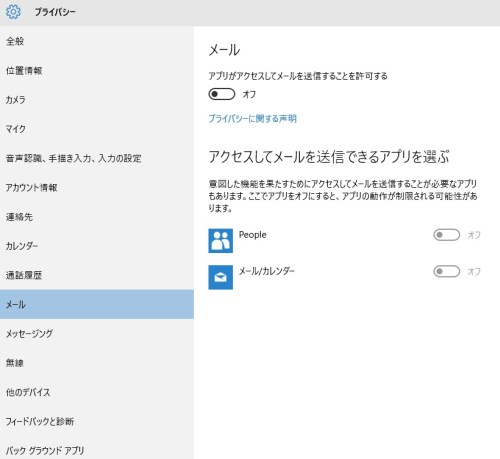Click the People app icon
This screenshot has width=500, height=459.
pyautogui.click(x=220, y=241)
